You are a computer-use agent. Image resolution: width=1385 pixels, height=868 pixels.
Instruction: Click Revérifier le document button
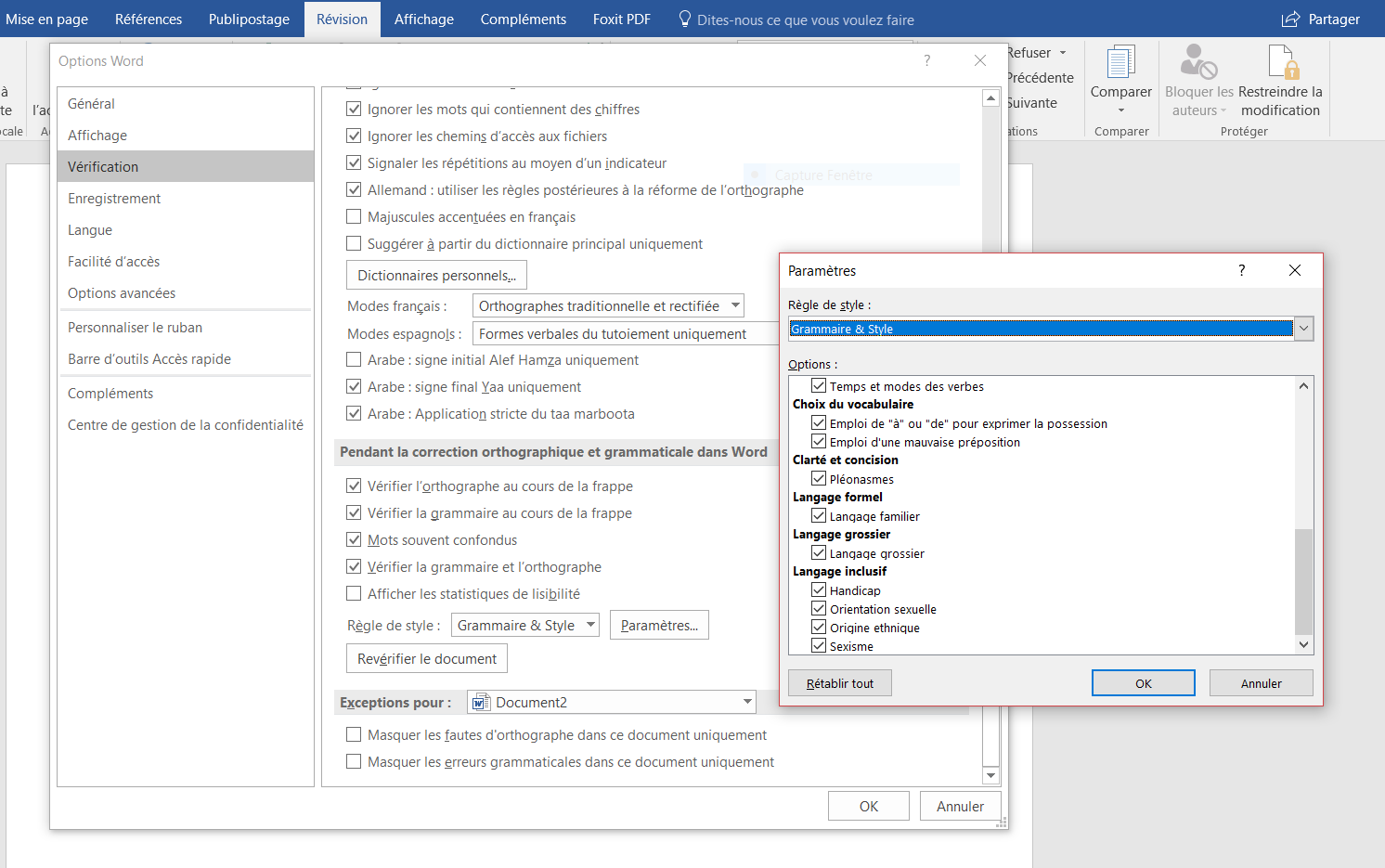pyautogui.click(x=427, y=659)
